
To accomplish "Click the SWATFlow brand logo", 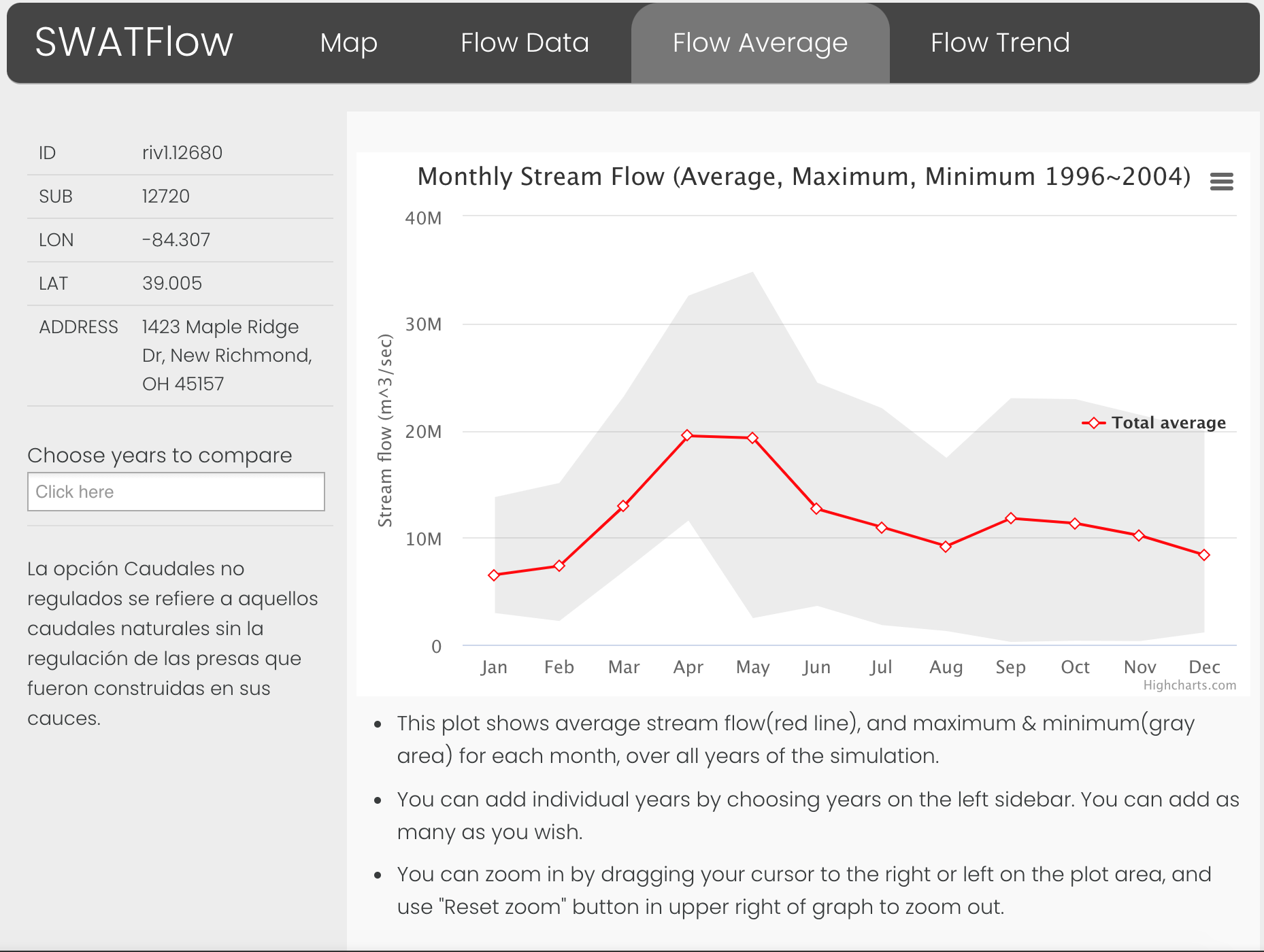I will [x=134, y=42].
